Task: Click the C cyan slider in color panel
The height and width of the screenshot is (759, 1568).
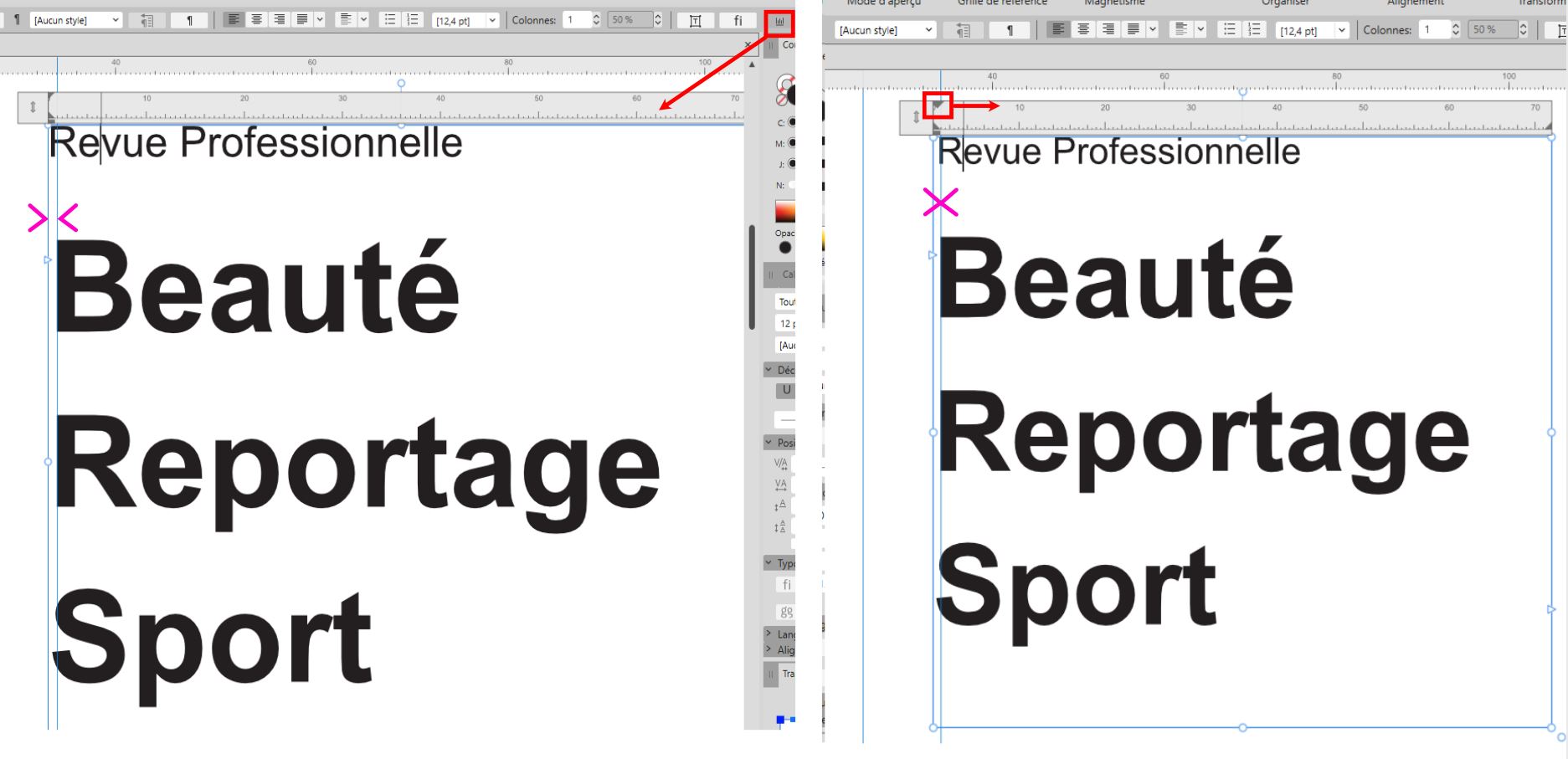Action: 792,122
